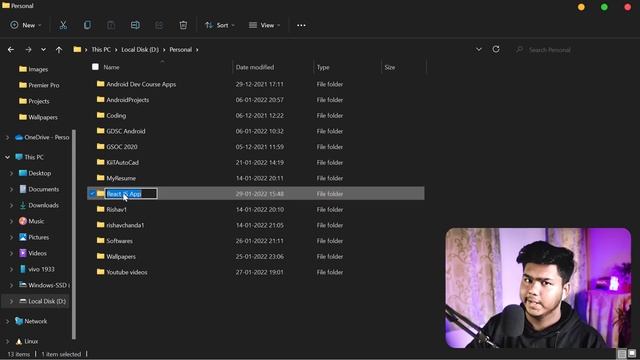Open the Sort dropdown menu
This screenshot has width=640, height=360.
point(220,25)
